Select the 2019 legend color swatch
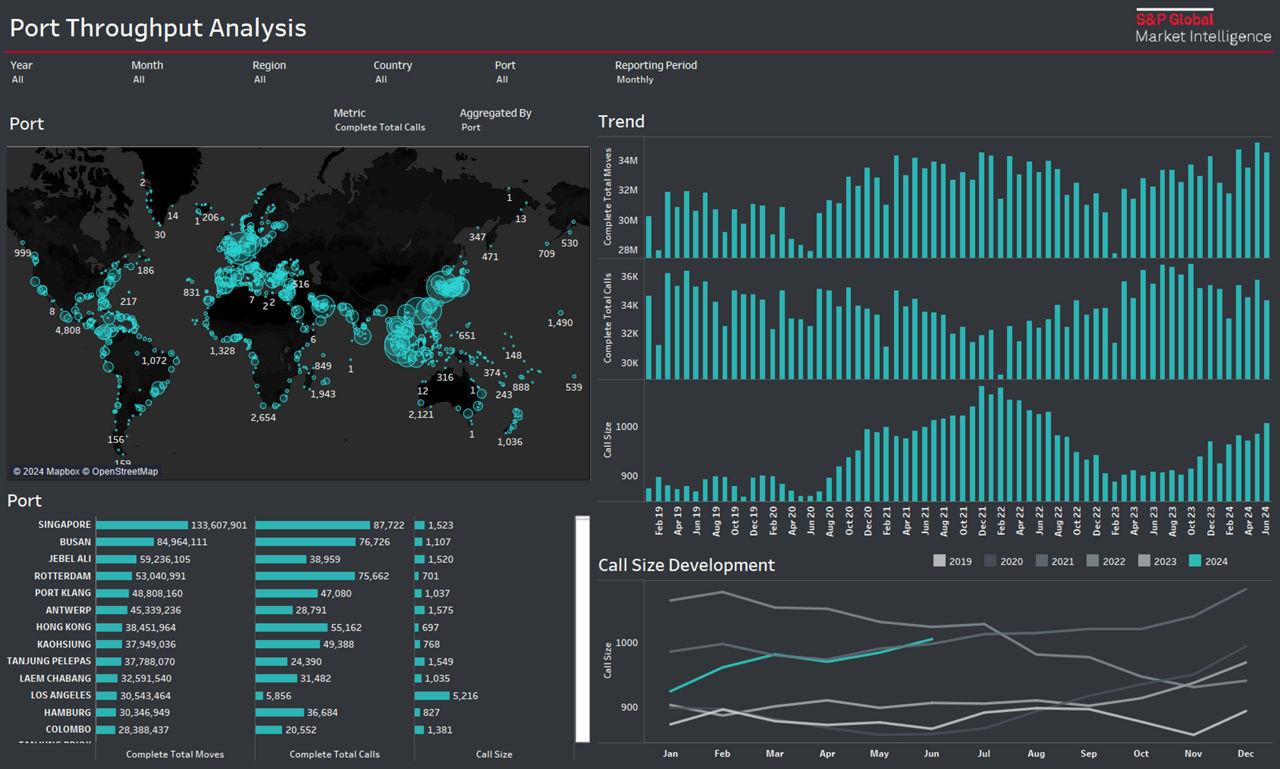Screen dimensions: 1280x769 tap(939, 561)
